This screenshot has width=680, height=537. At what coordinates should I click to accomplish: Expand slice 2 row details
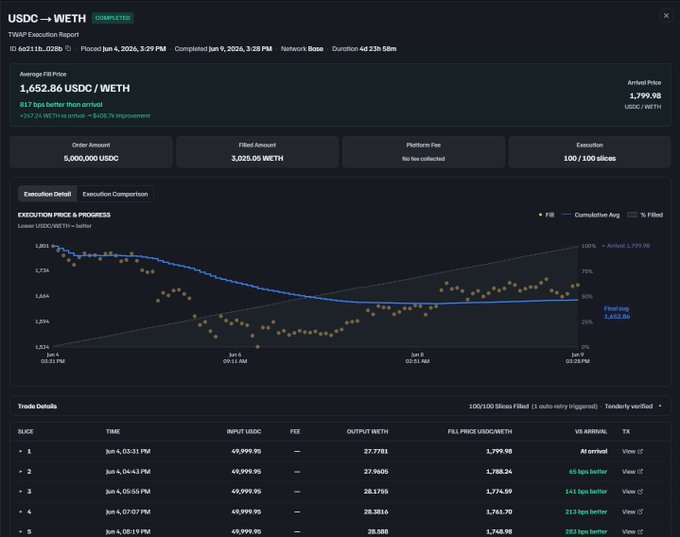[20, 472]
